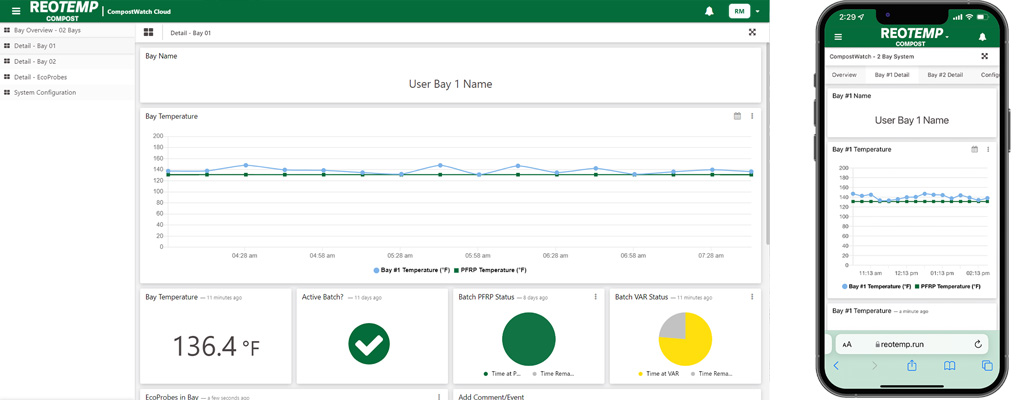The width and height of the screenshot is (1022, 400).
Task: Toggle Time at VAR legend entry
Action: pyautogui.click(x=658, y=374)
